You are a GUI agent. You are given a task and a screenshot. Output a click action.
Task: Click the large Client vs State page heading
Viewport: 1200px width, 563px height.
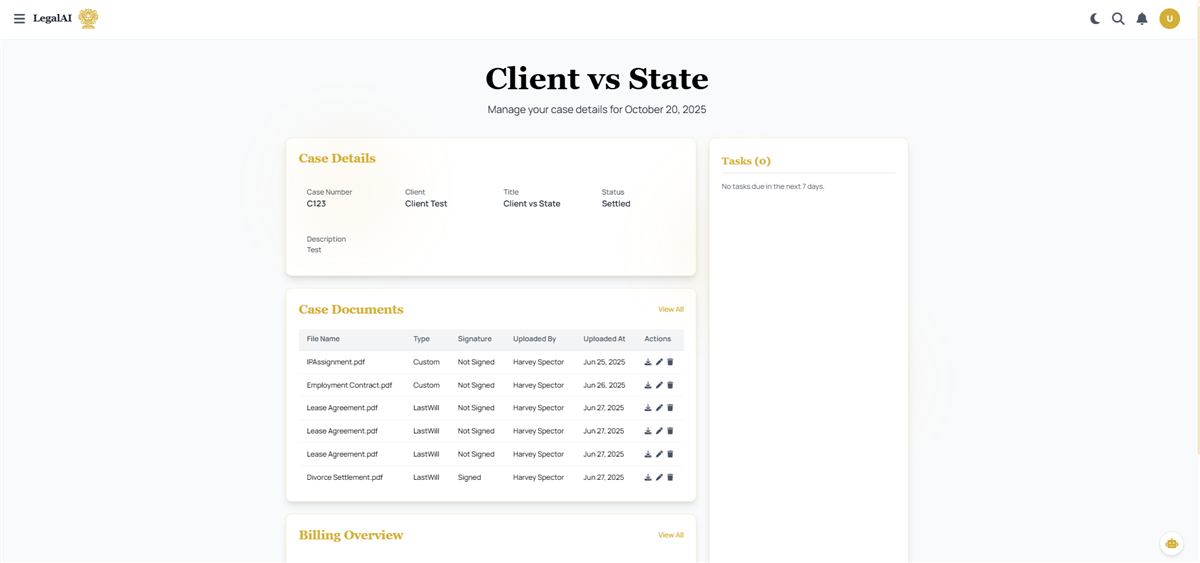point(597,78)
